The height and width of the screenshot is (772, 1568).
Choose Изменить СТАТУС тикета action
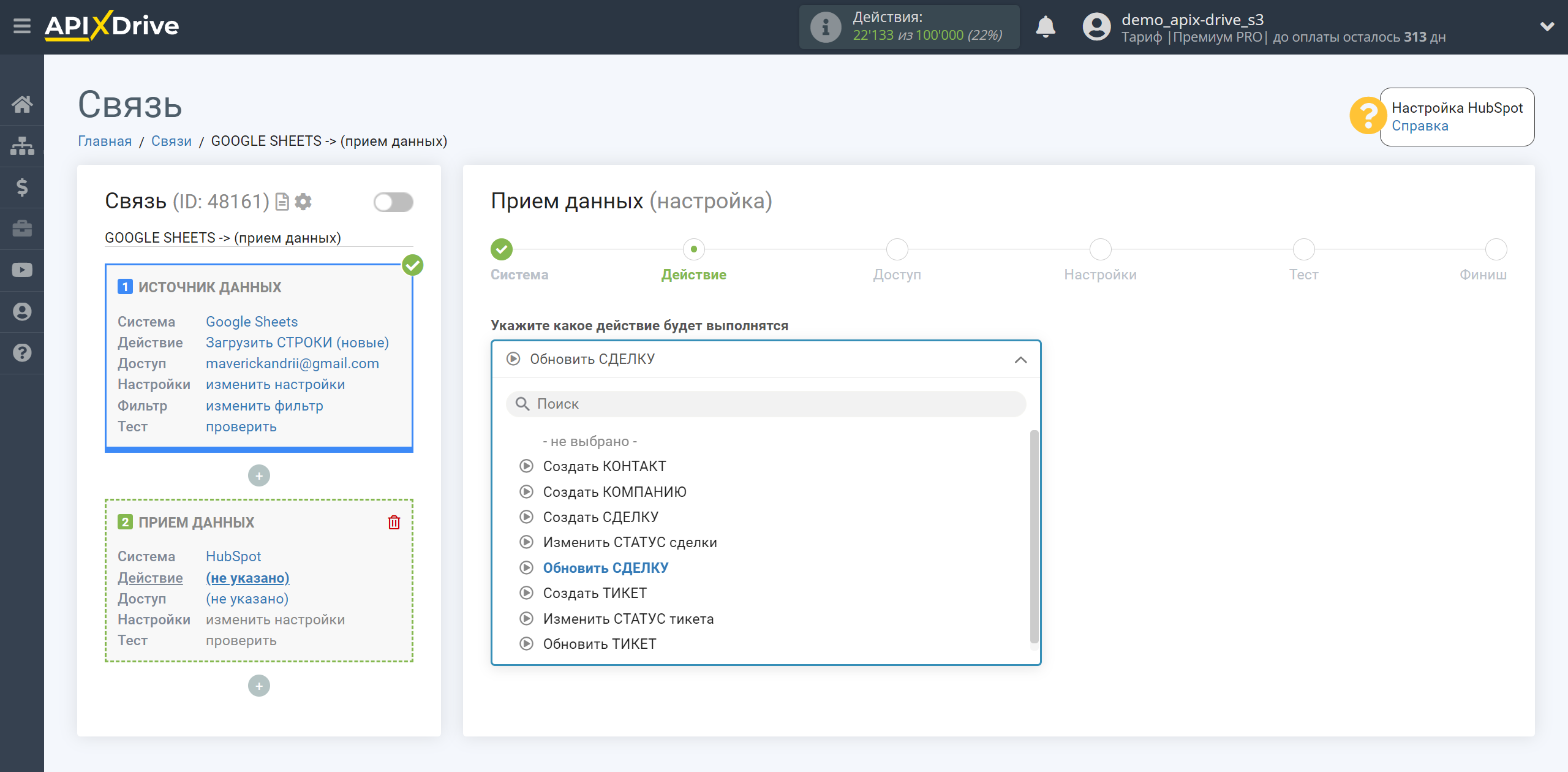[628, 619]
